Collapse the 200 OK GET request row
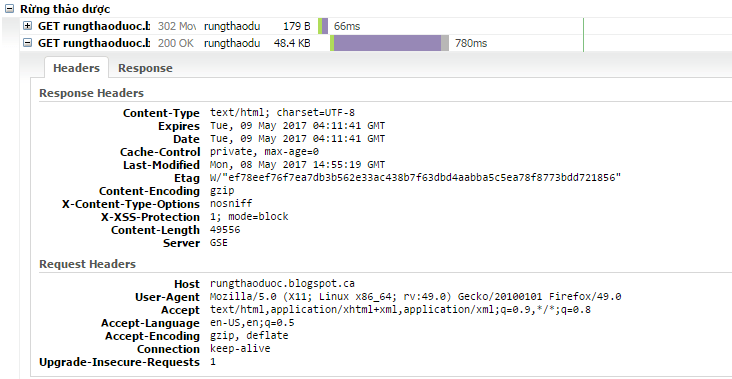Screen dimensions: 732x379 click(x=28, y=43)
